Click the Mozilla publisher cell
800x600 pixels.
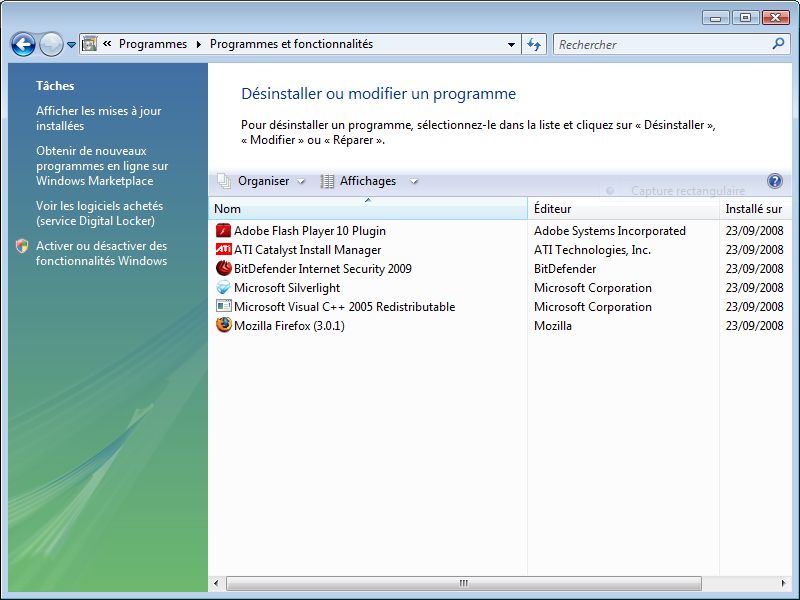pyautogui.click(x=553, y=326)
